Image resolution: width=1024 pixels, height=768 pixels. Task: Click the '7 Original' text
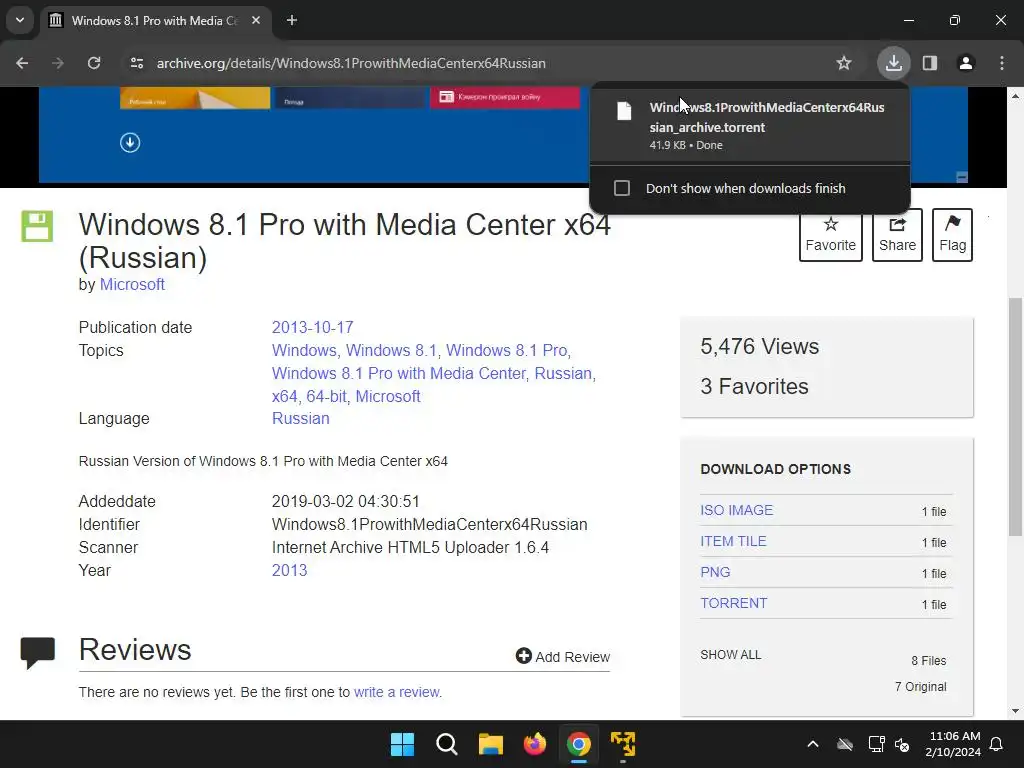click(920, 686)
